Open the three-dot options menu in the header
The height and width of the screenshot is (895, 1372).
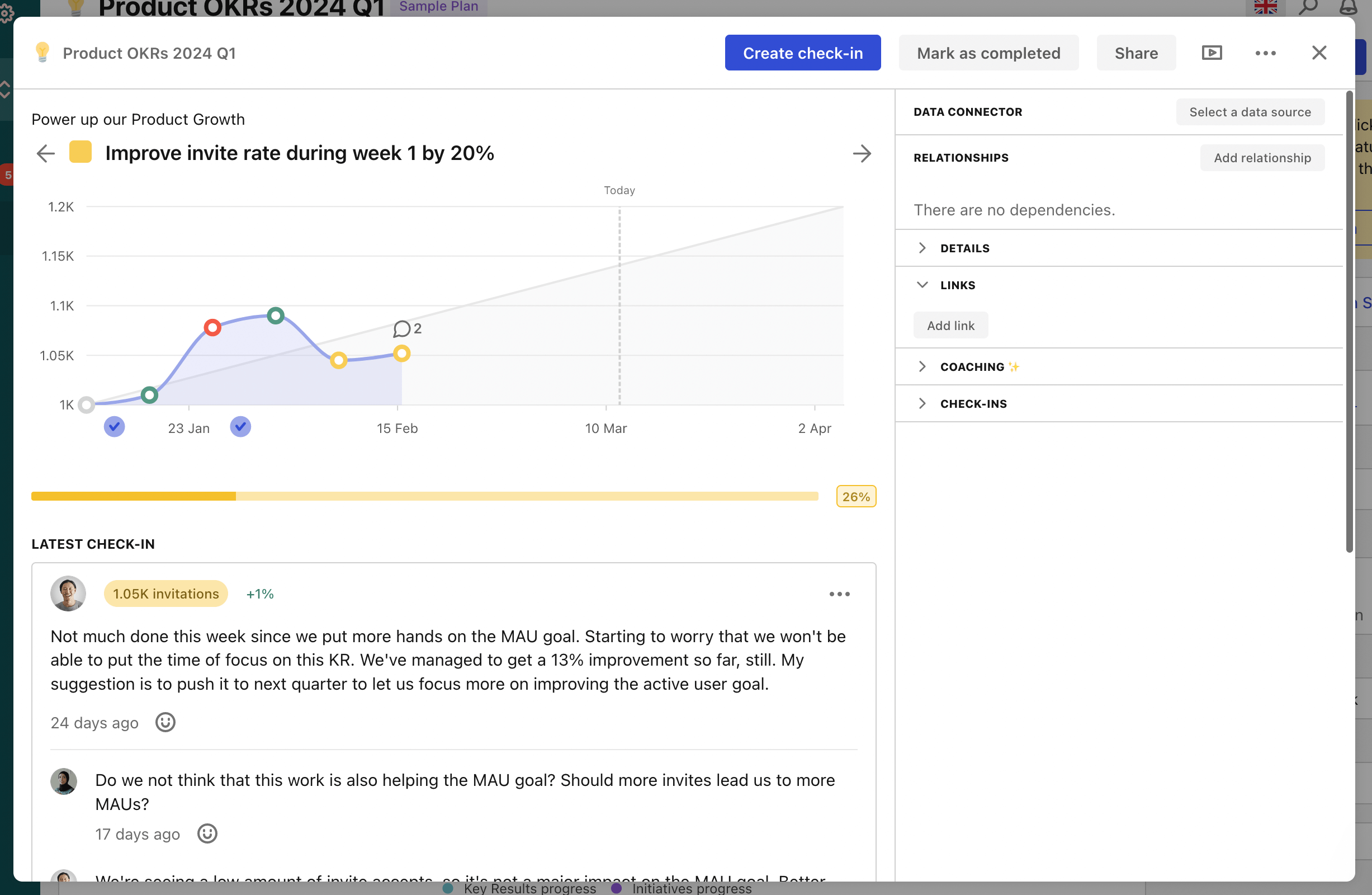pyautogui.click(x=1265, y=53)
